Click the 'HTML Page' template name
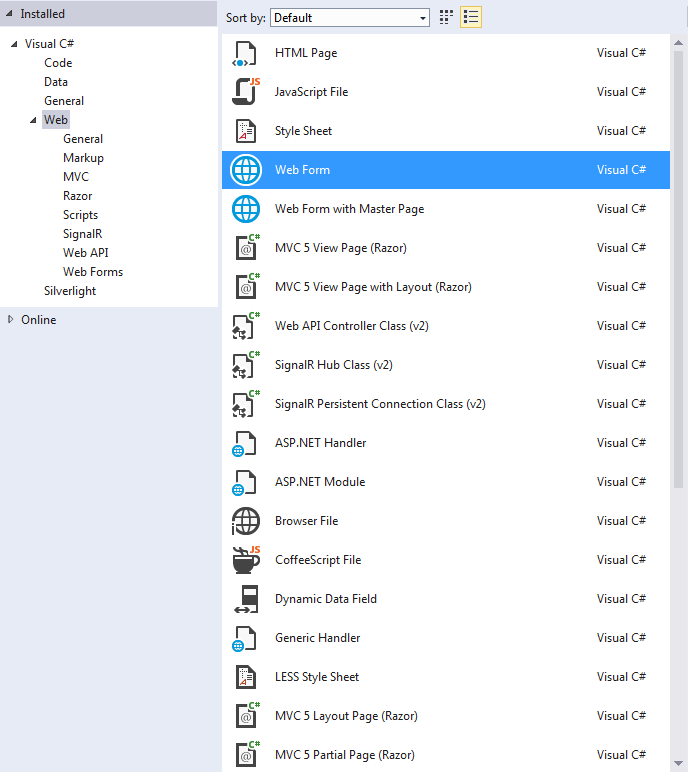Viewport: 688px width, 772px height. [306, 53]
